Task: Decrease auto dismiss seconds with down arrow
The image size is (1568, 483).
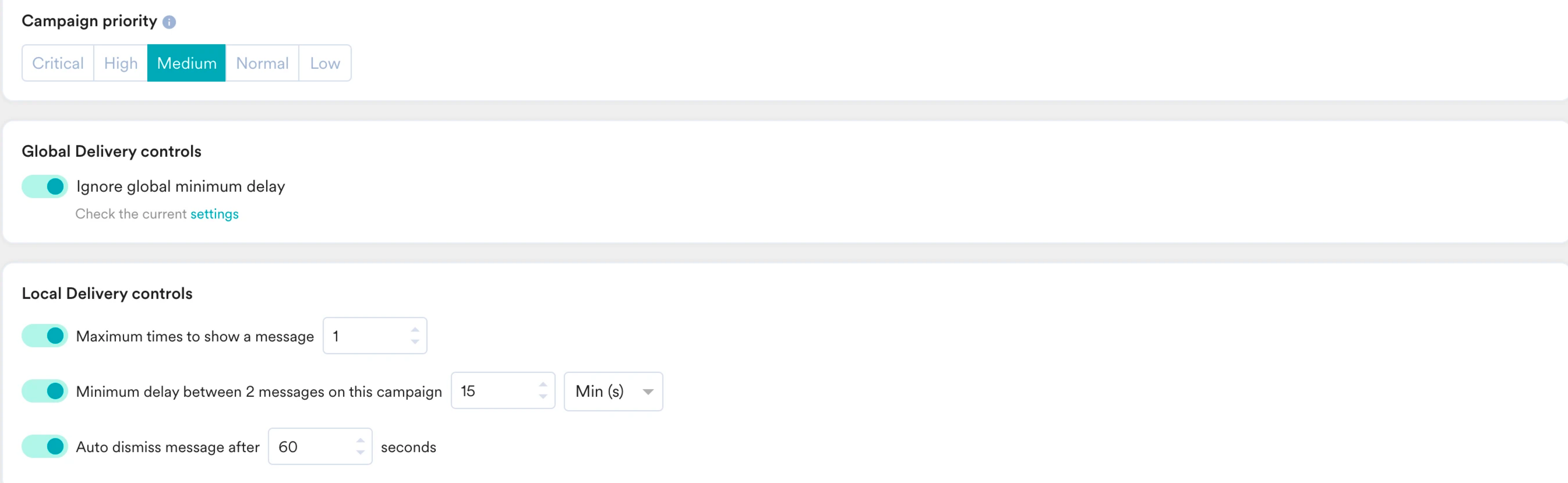Action: click(x=360, y=452)
